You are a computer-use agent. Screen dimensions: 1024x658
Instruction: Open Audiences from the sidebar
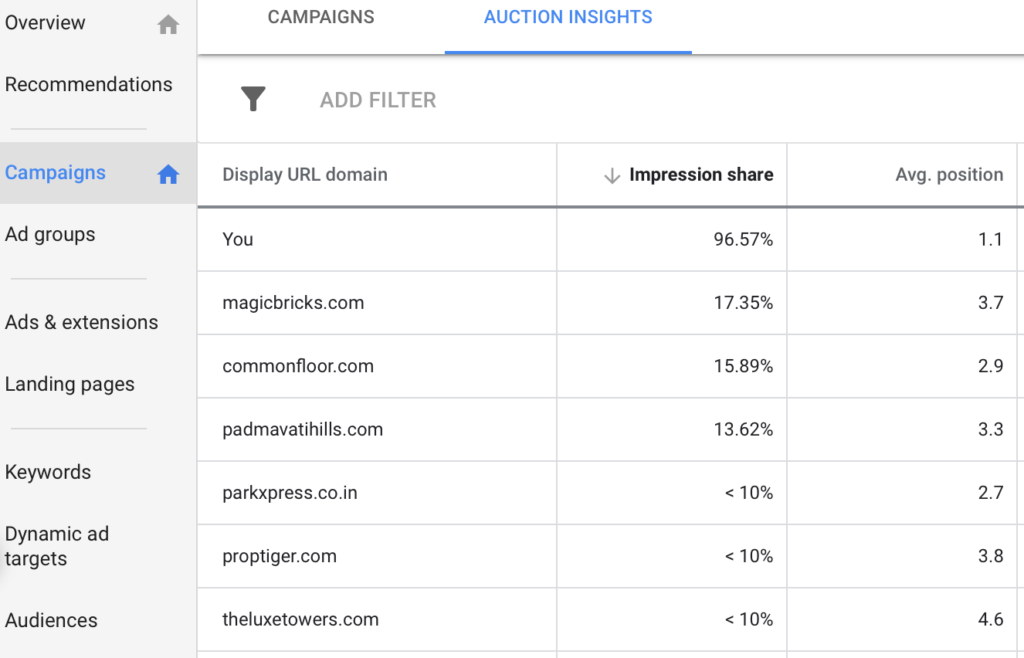(x=51, y=620)
